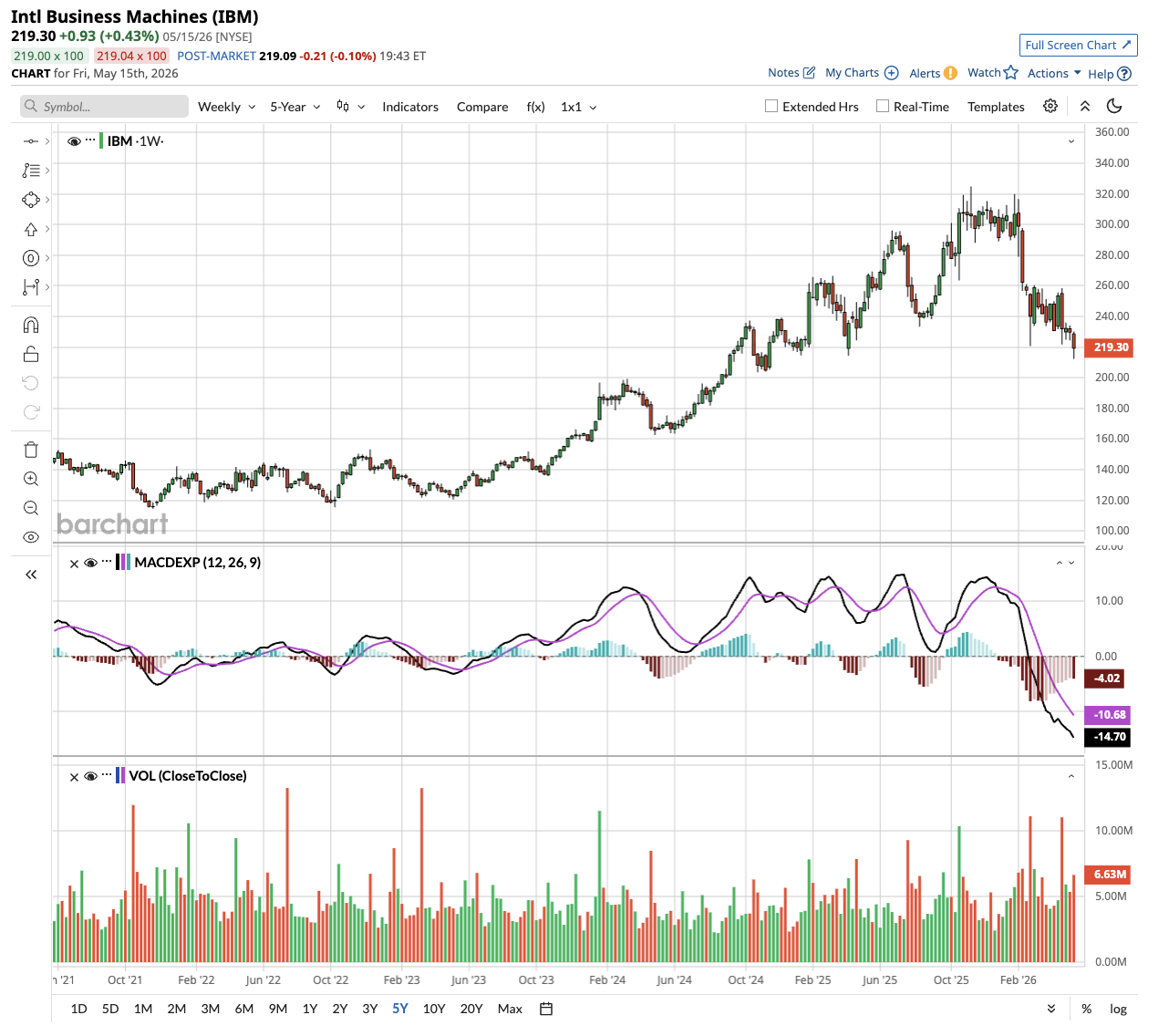Click the trash can delete drawings icon

(31, 450)
